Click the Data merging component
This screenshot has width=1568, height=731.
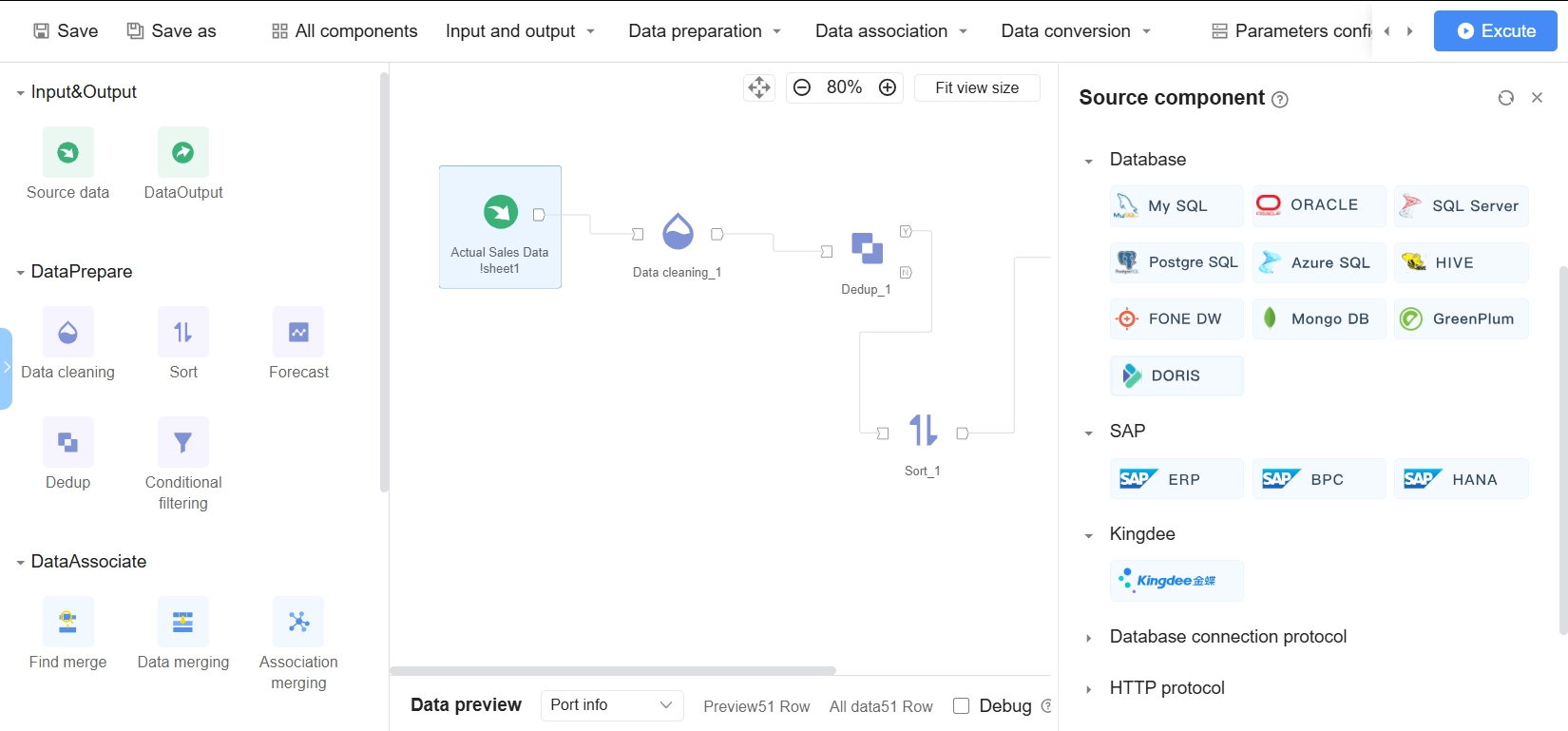pyautogui.click(x=183, y=622)
